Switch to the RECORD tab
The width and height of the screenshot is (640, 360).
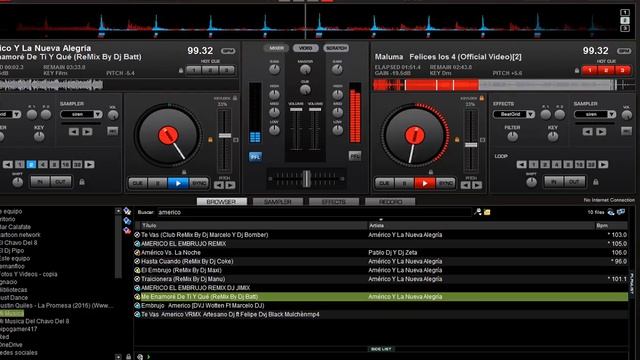tap(390, 202)
